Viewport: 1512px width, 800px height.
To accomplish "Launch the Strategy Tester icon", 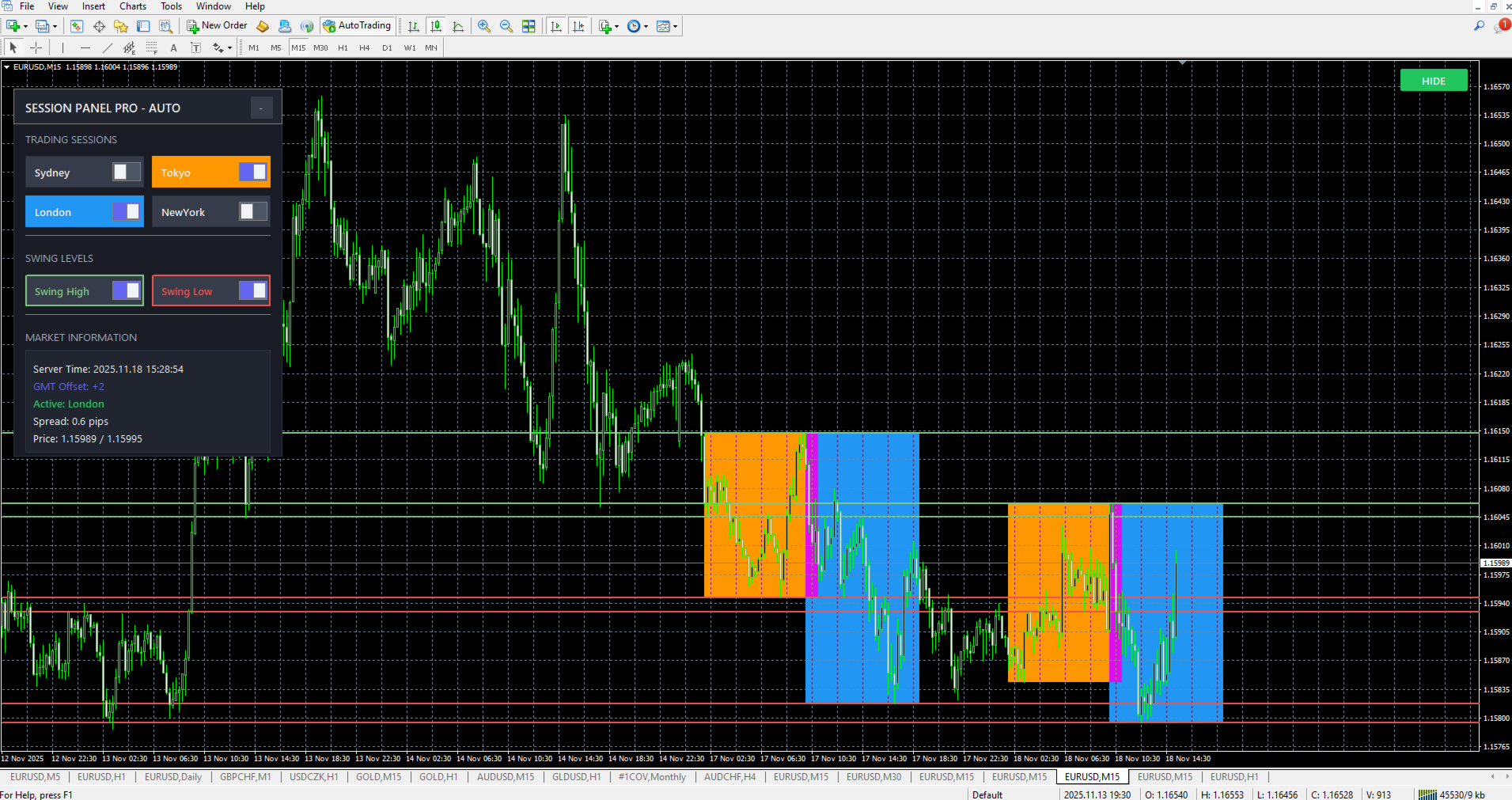I will [x=165, y=26].
